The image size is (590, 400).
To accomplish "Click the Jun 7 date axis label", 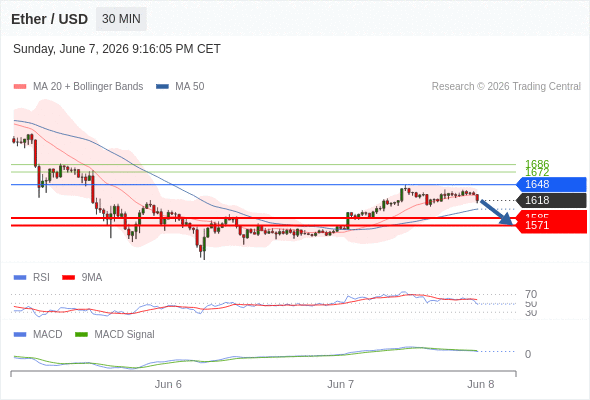I will pyautogui.click(x=340, y=384).
